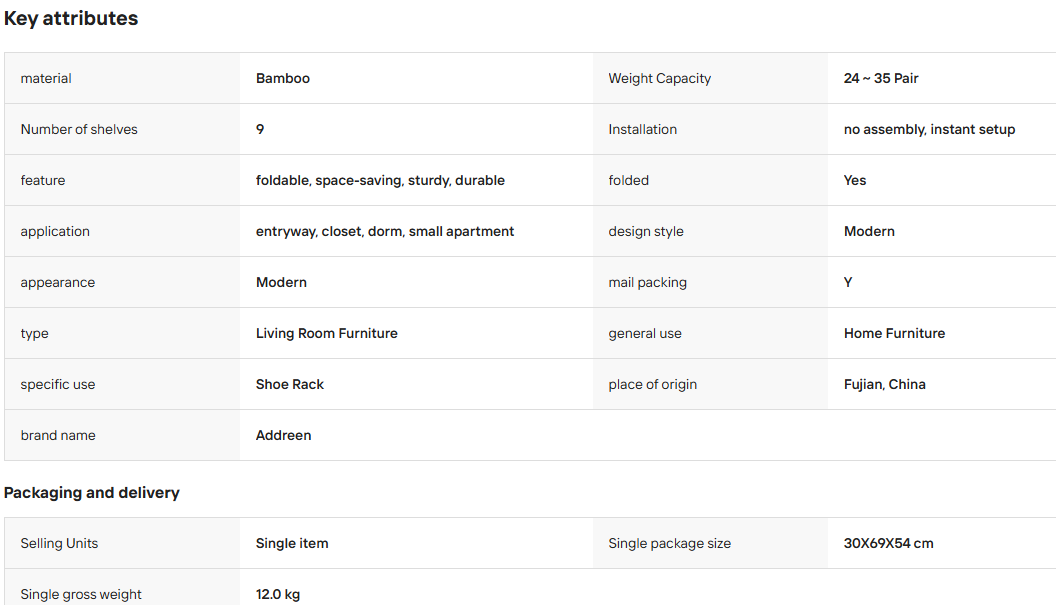
Task: Click the Weight Capacity label
Action: tap(659, 78)
